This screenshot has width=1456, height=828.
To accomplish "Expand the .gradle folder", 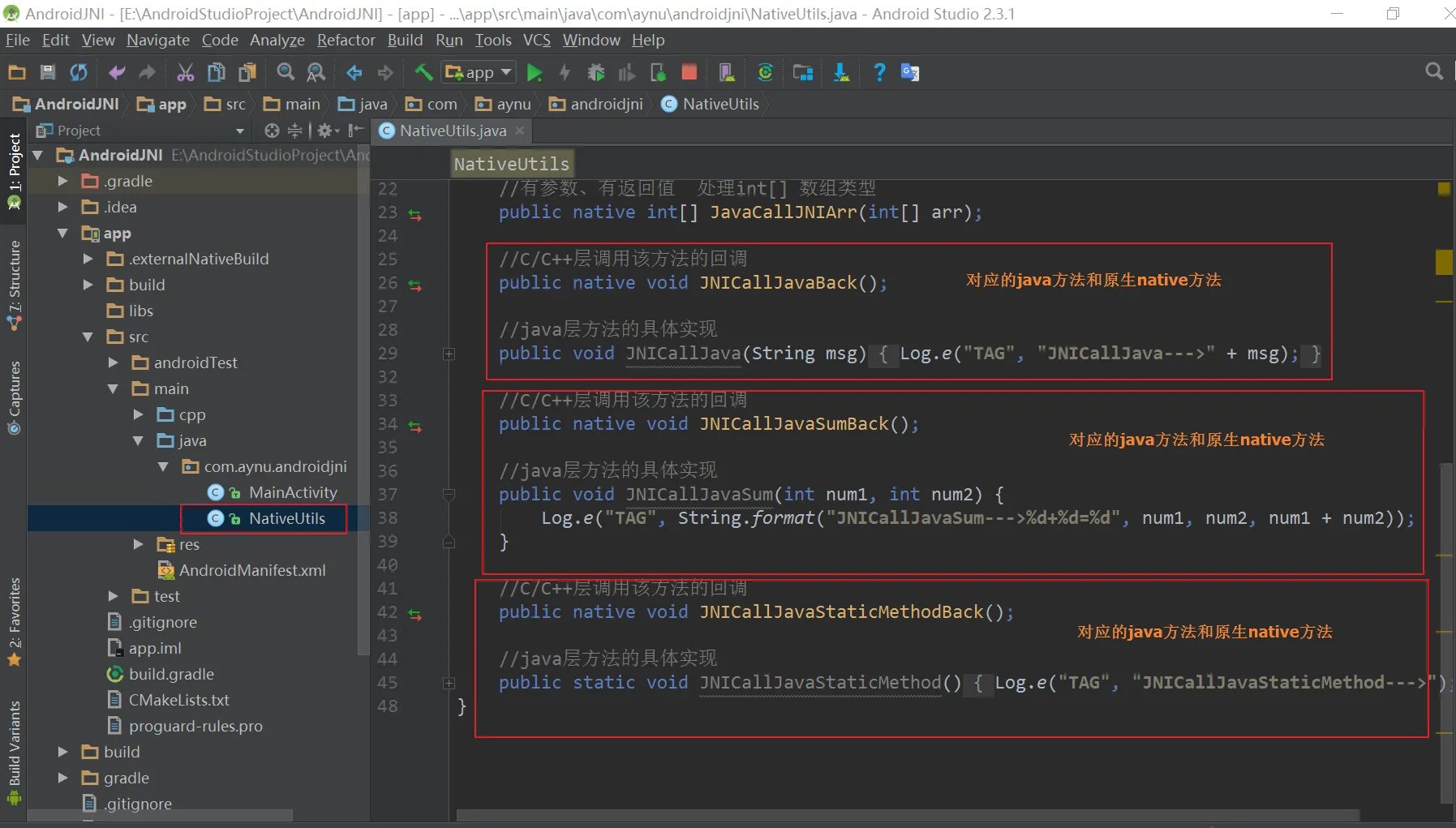I will (x=62, y=181).
